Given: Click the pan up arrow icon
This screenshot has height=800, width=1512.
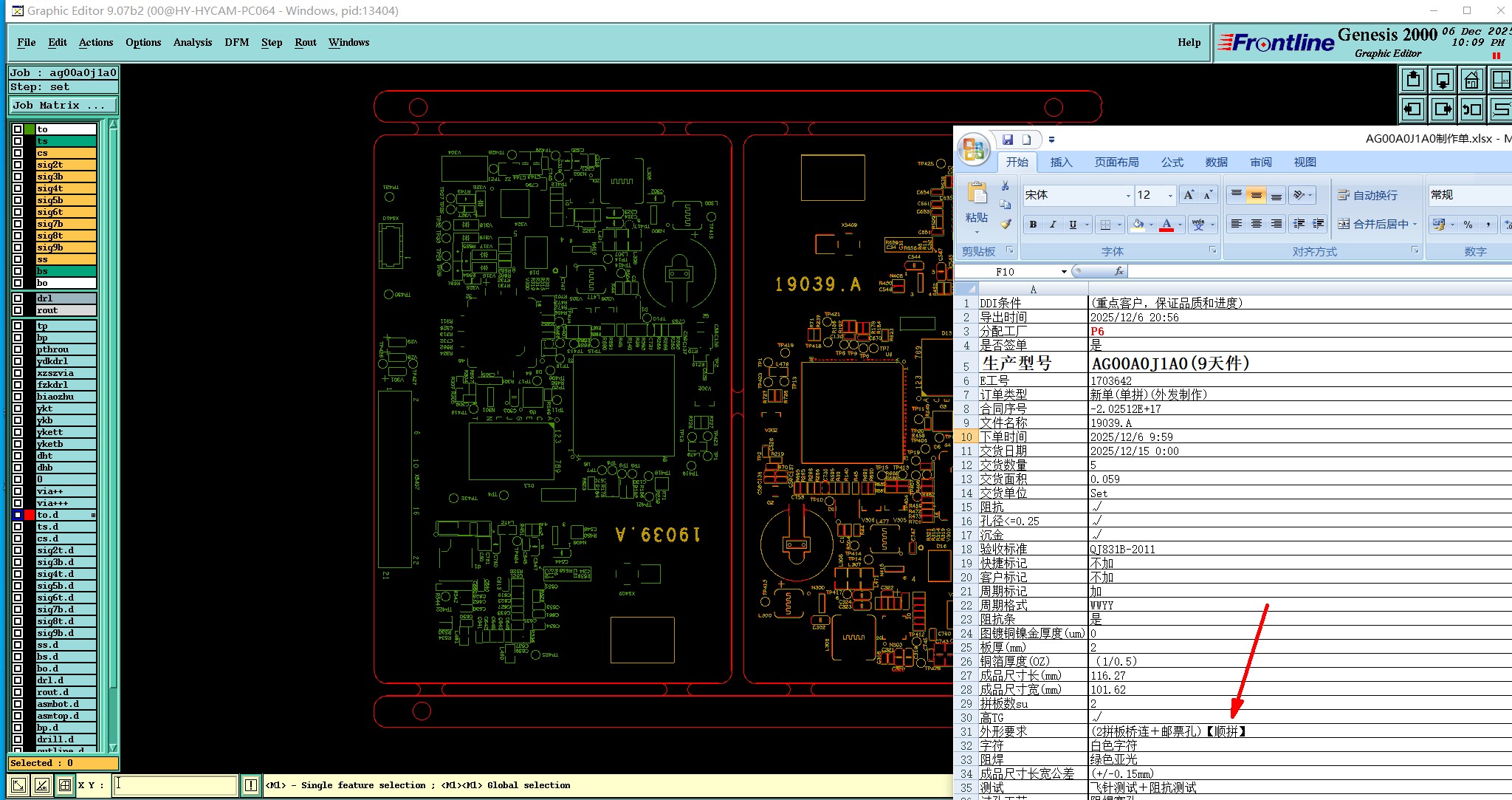Looking at the screenshot, I should 1413,80.
